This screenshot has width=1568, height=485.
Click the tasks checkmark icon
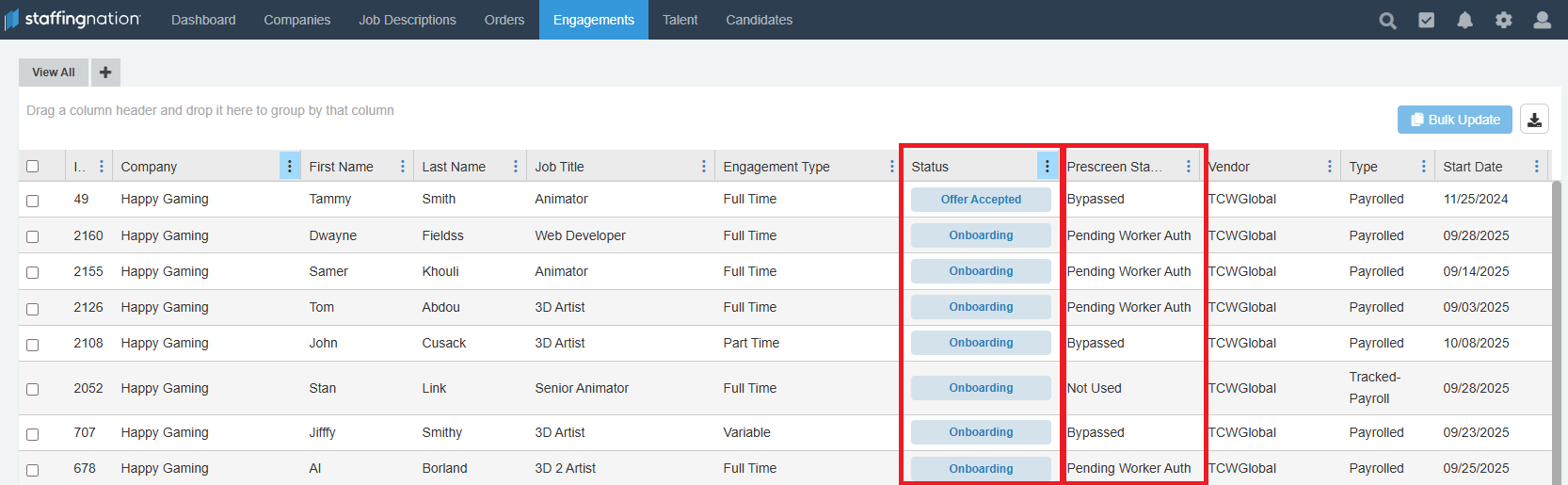[1427, 20]
